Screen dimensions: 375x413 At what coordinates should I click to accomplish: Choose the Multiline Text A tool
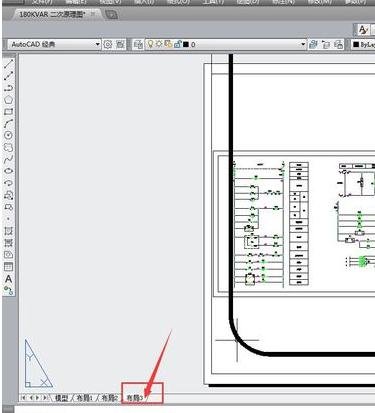pyautogui.click(x=8, y=279)
